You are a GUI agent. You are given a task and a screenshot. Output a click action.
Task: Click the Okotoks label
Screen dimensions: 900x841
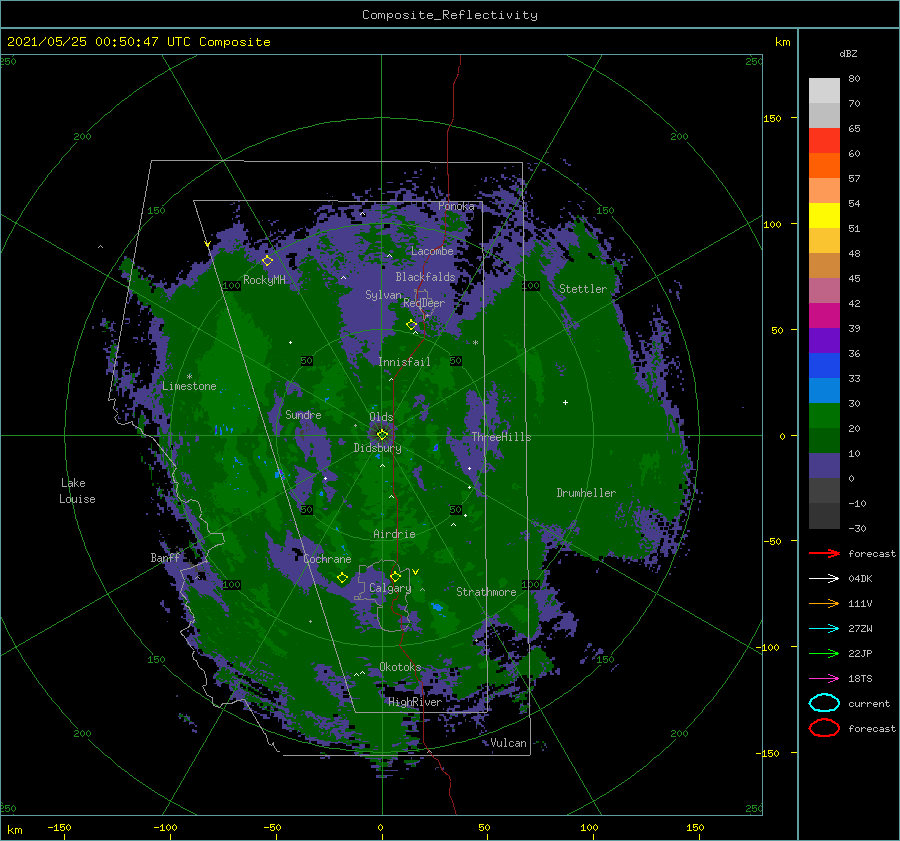400,667
